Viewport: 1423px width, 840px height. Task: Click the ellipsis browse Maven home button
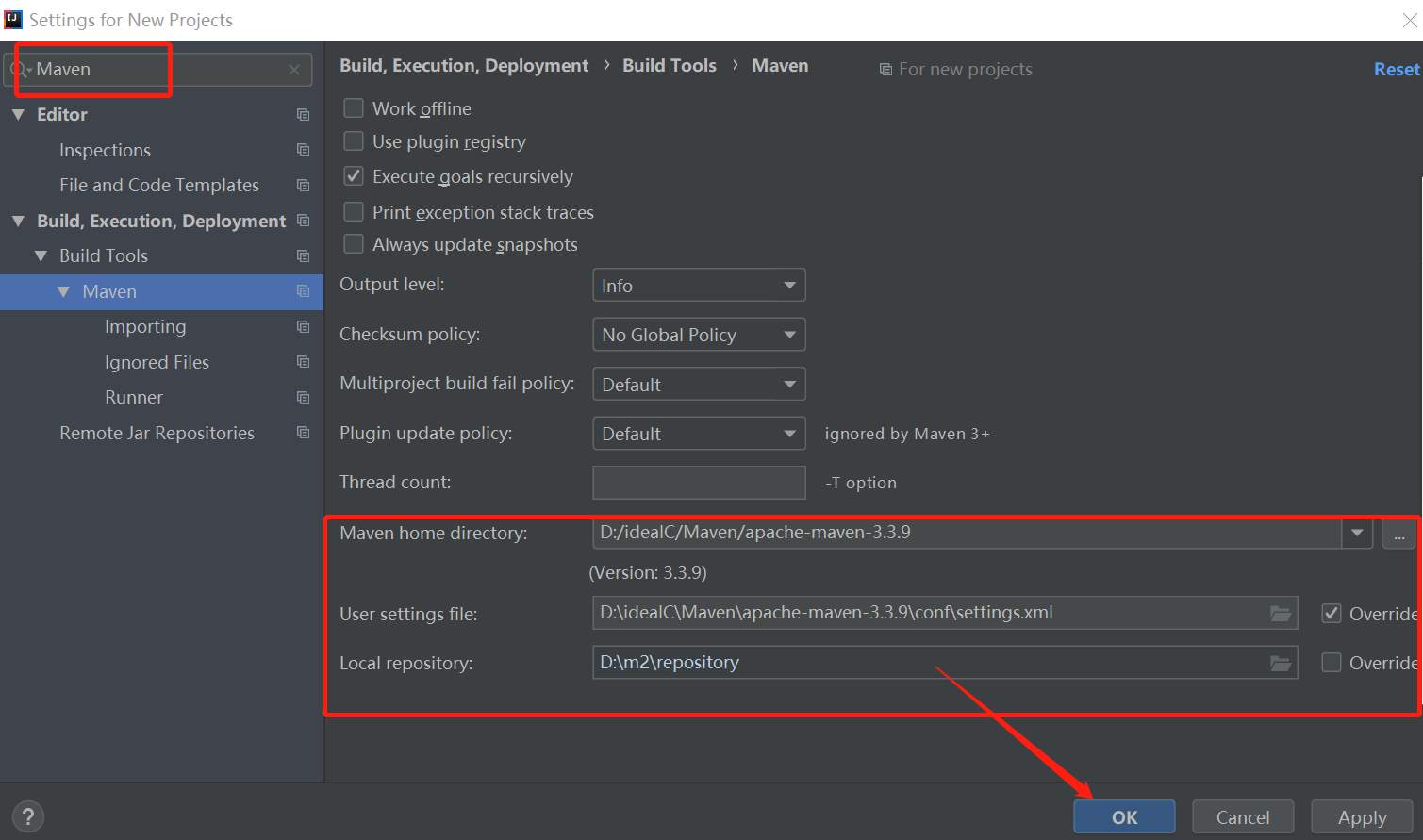1399,534
